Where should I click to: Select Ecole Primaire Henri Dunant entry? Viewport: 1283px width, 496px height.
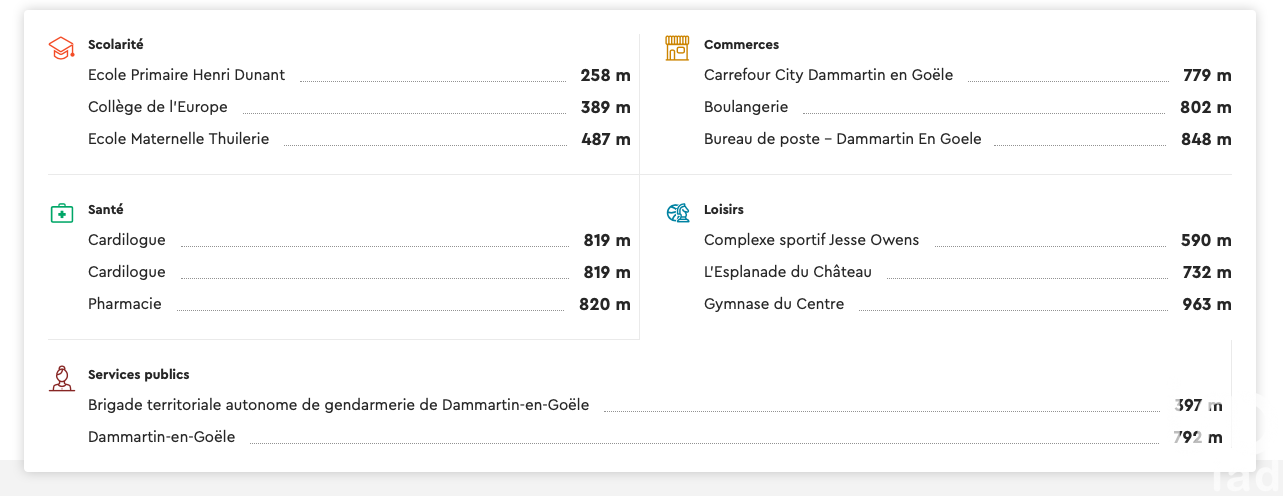click(x=186, y=75)
